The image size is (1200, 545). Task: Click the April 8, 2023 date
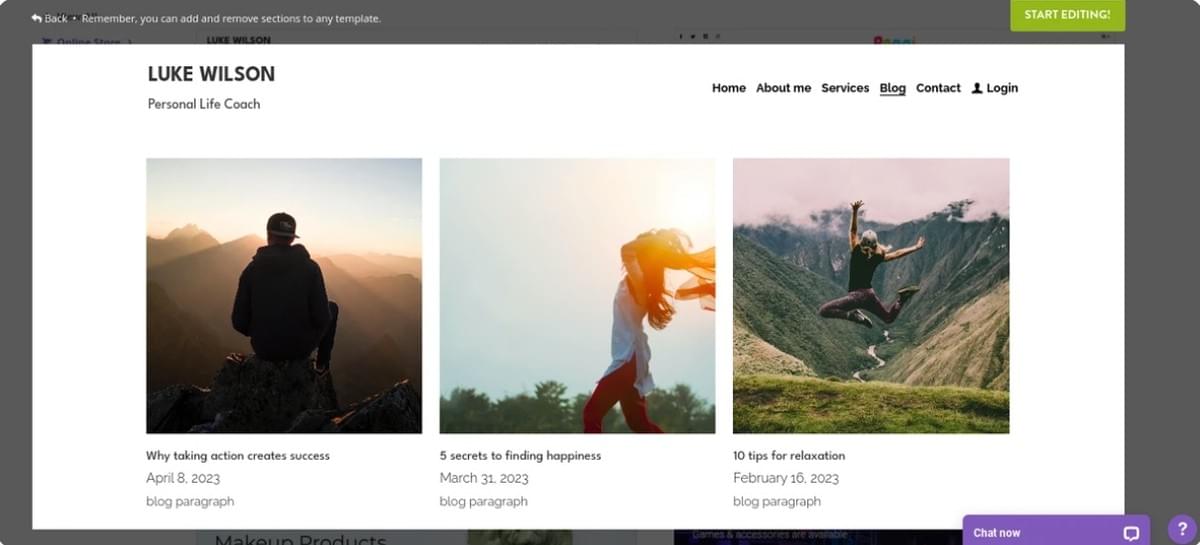(183, 478)
